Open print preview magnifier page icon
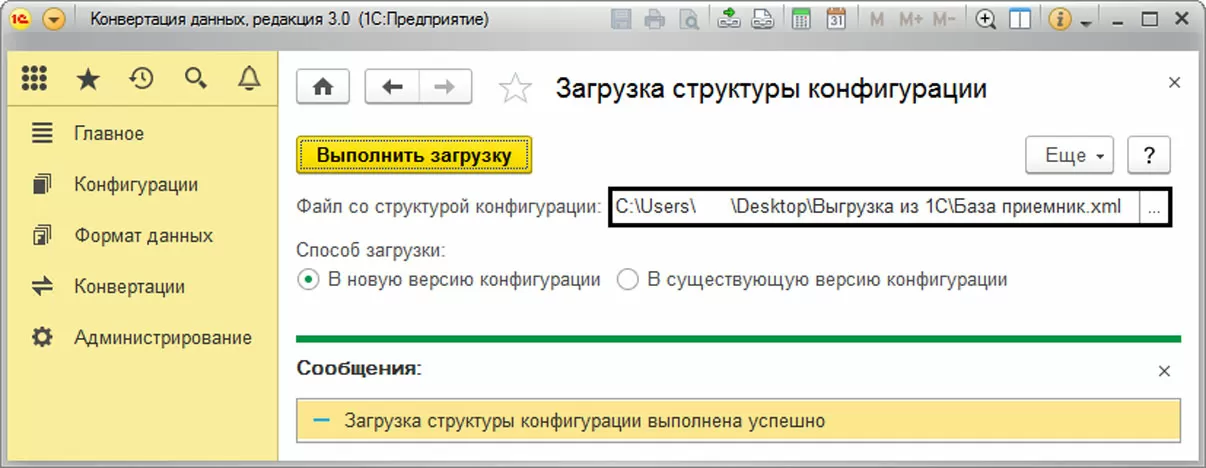Screen dimensions: 1206x468 [x=688, y=19]
